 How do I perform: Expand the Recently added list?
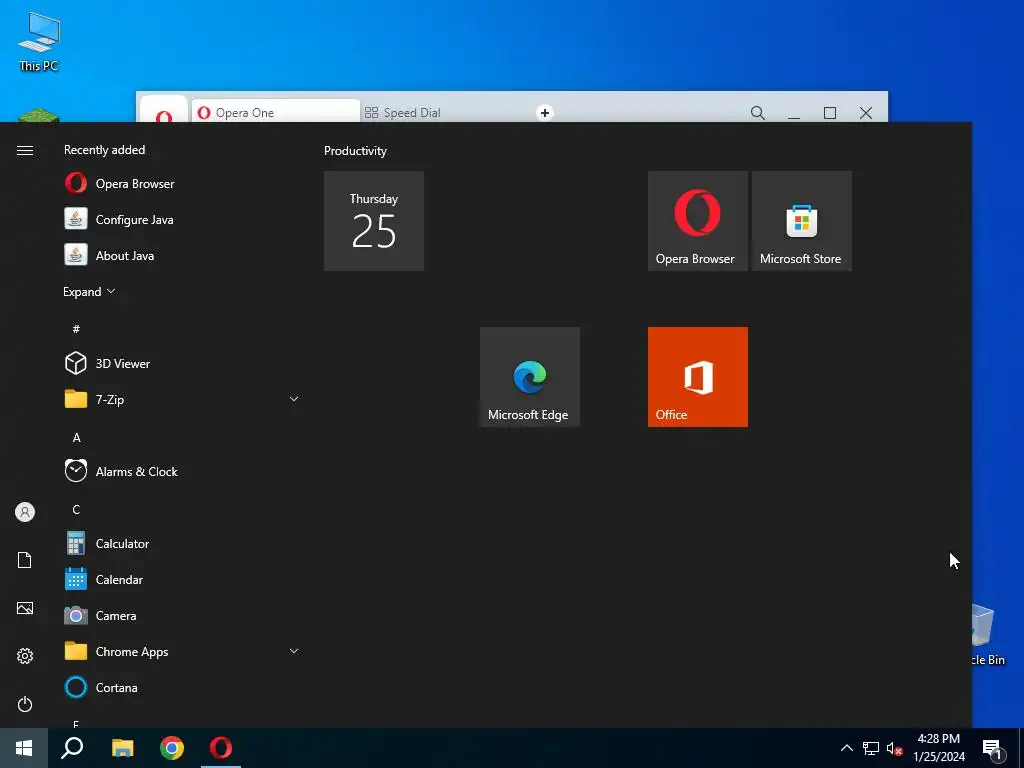click(x=89, y=291)
